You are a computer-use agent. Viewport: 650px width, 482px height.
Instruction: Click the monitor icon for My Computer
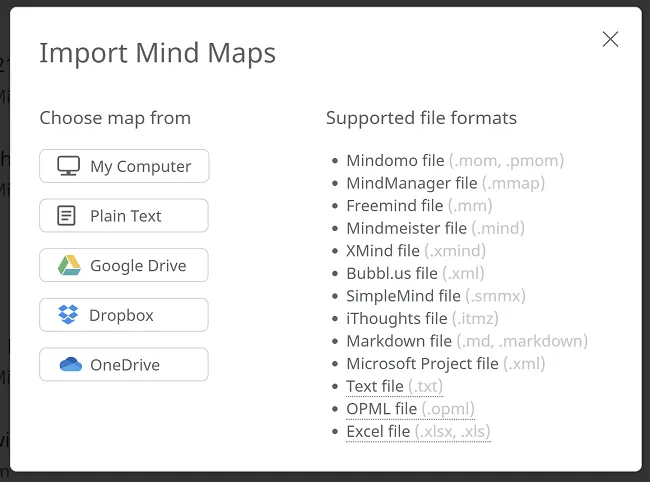pyautogui.click(x=68, y=166)
